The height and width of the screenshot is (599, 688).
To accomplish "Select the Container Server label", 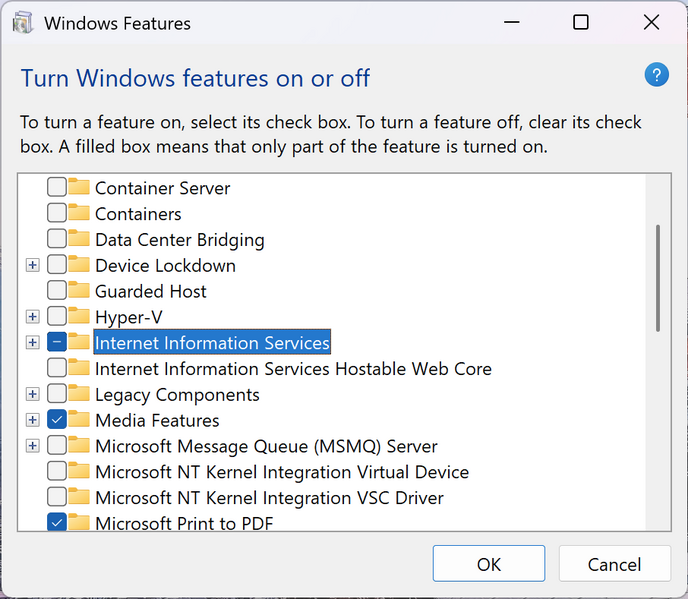I will click(162, 188).
